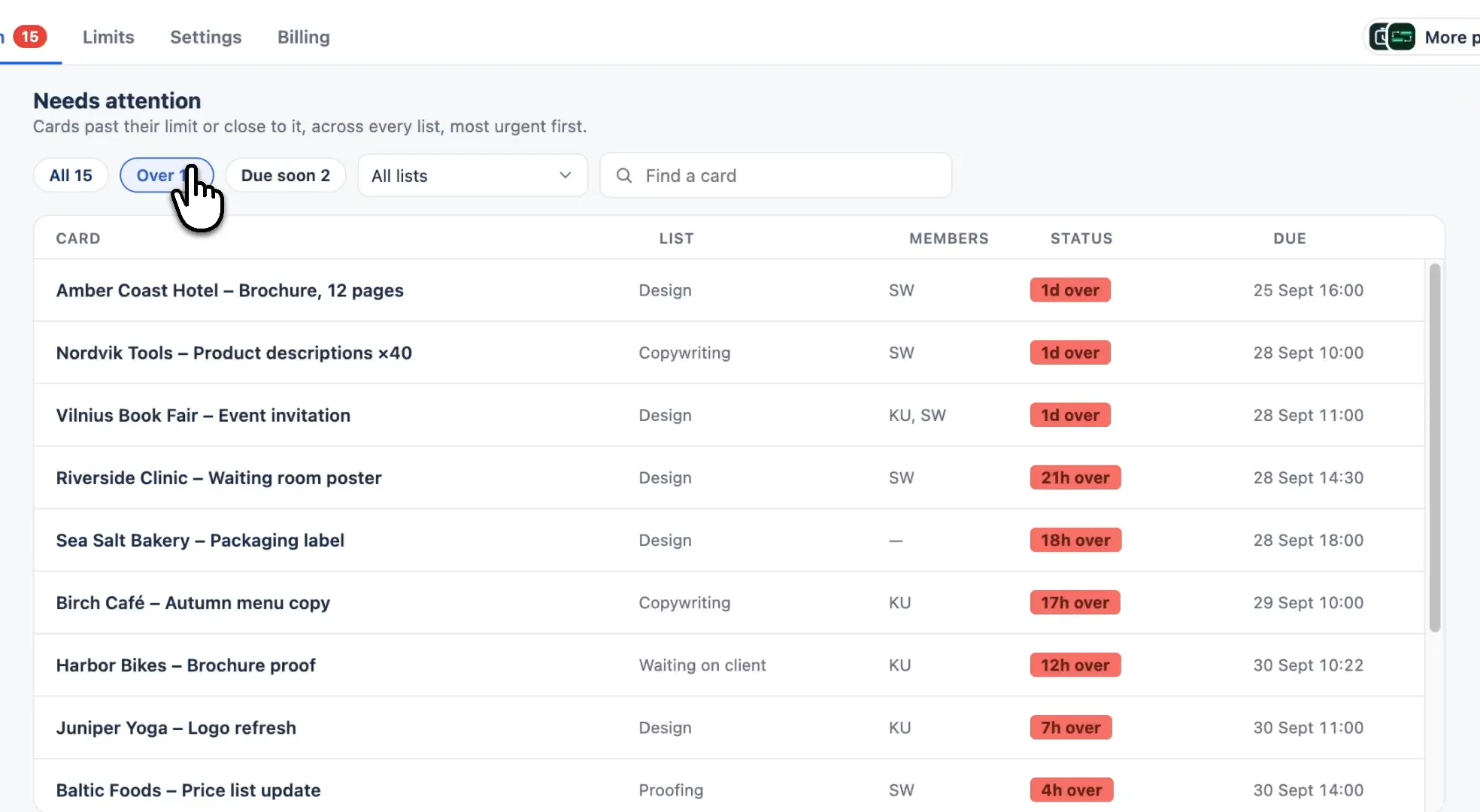Image resolution: width=1480 pixels, height=812 pixels.
Task: Sort by the STATUS column header
Action: [1081, 238]
